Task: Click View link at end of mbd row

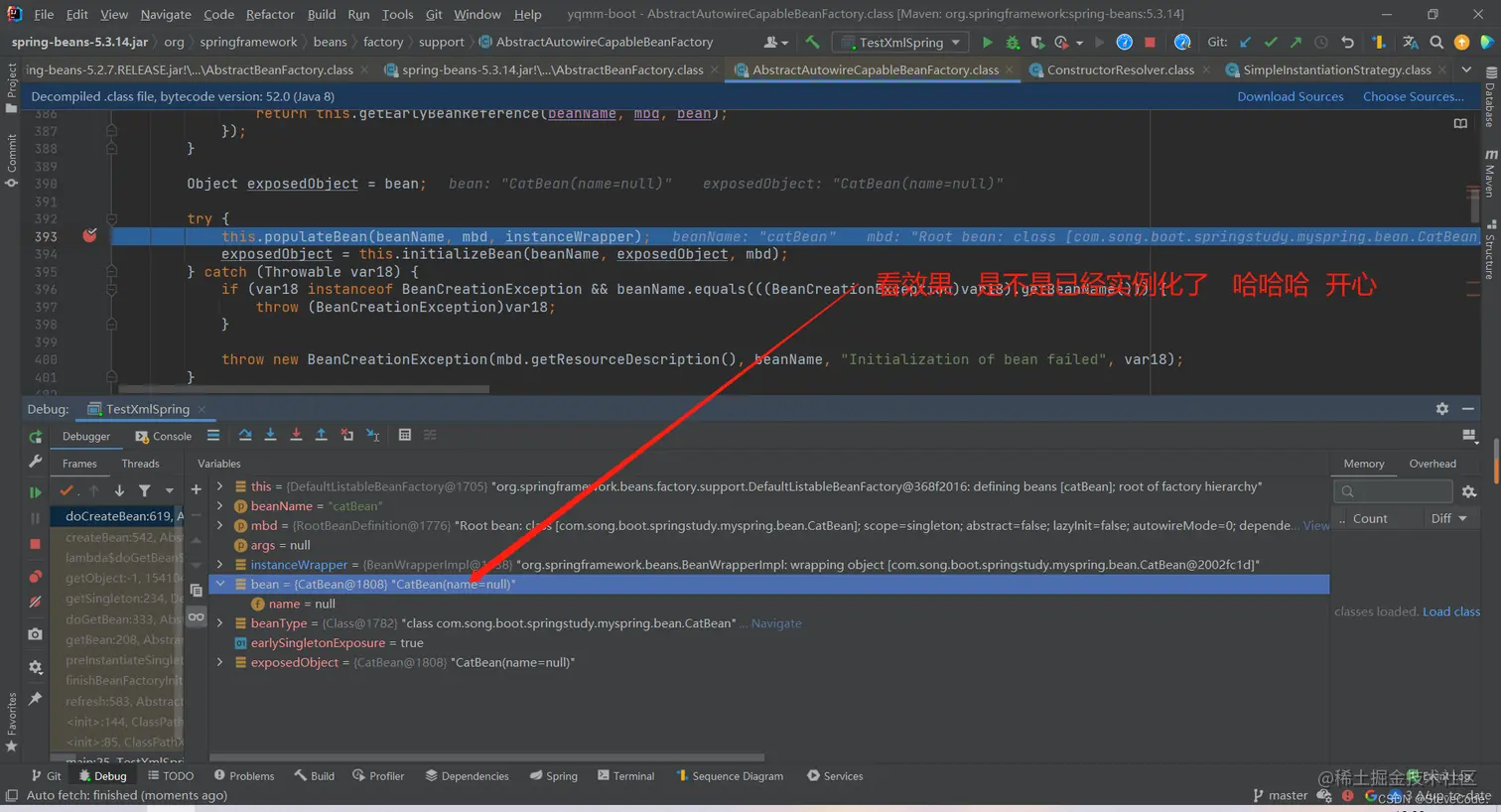Action: (1316, 525)
